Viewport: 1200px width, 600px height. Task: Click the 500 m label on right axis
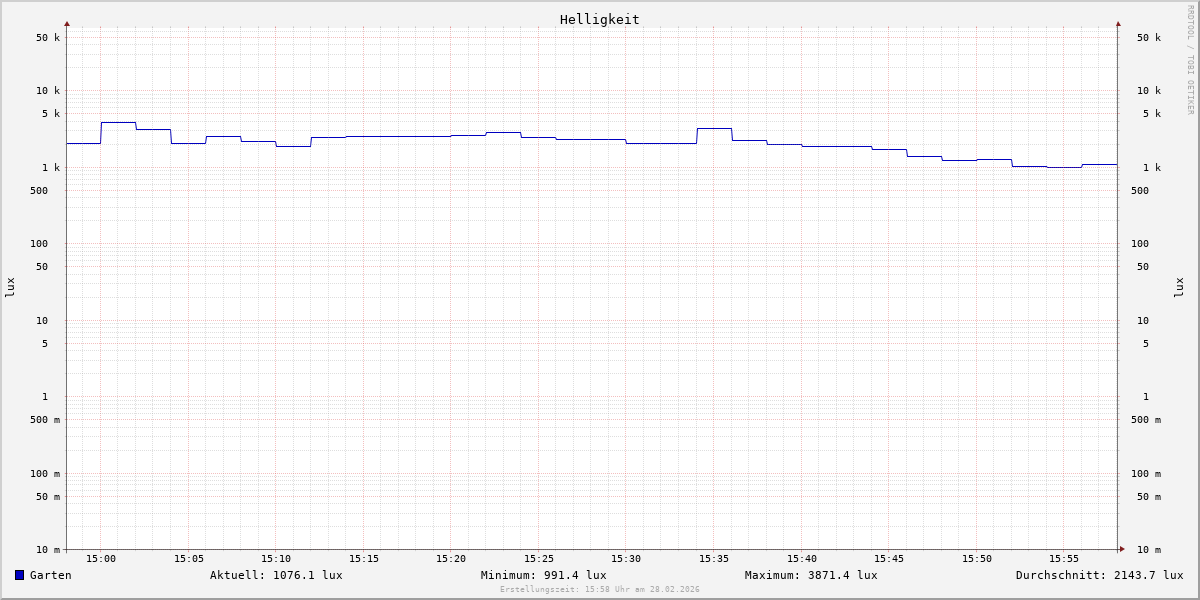tap(1146, 420)
